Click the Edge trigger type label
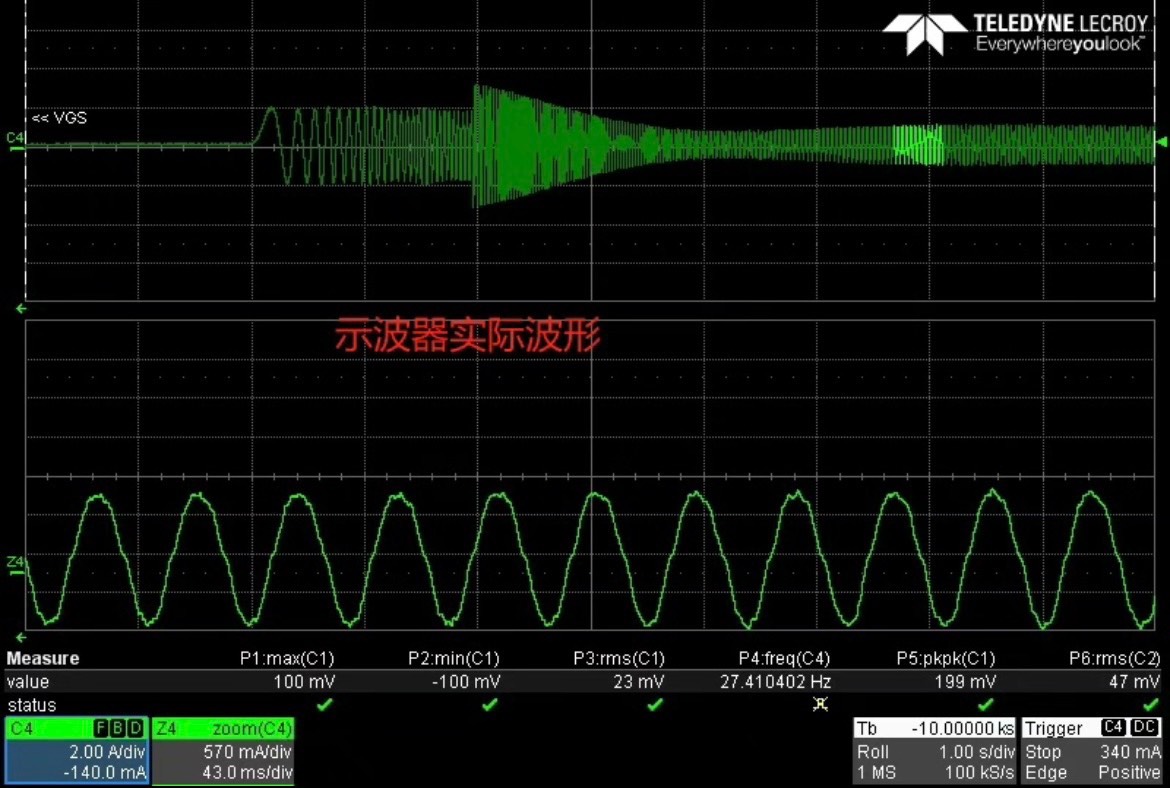 tap(1045, 772)
